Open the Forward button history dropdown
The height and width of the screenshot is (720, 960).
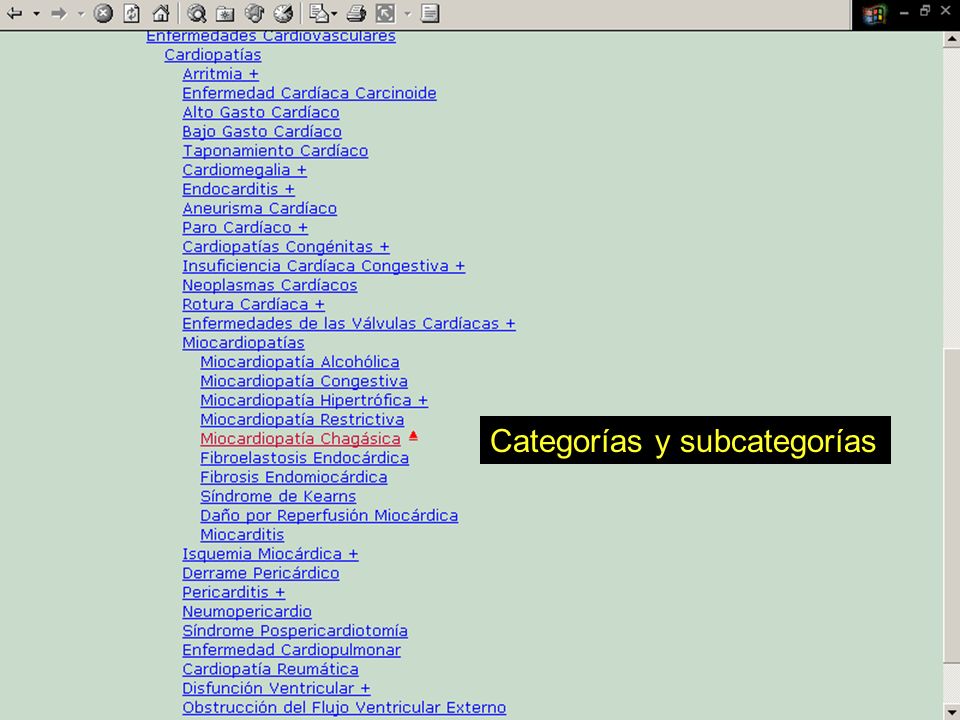click(81, 13)
